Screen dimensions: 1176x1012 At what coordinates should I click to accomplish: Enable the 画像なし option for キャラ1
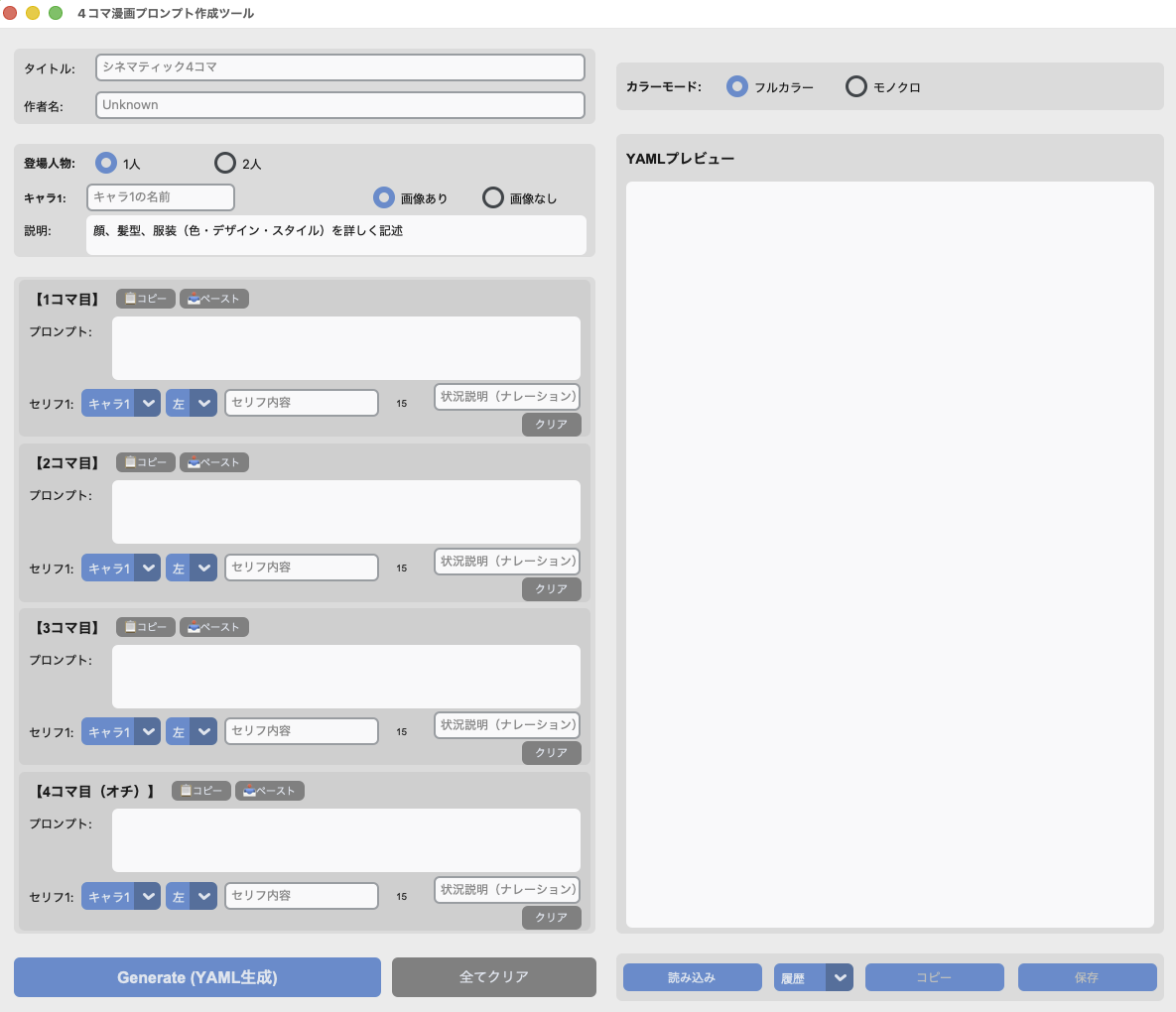click(x=493, y=197)
